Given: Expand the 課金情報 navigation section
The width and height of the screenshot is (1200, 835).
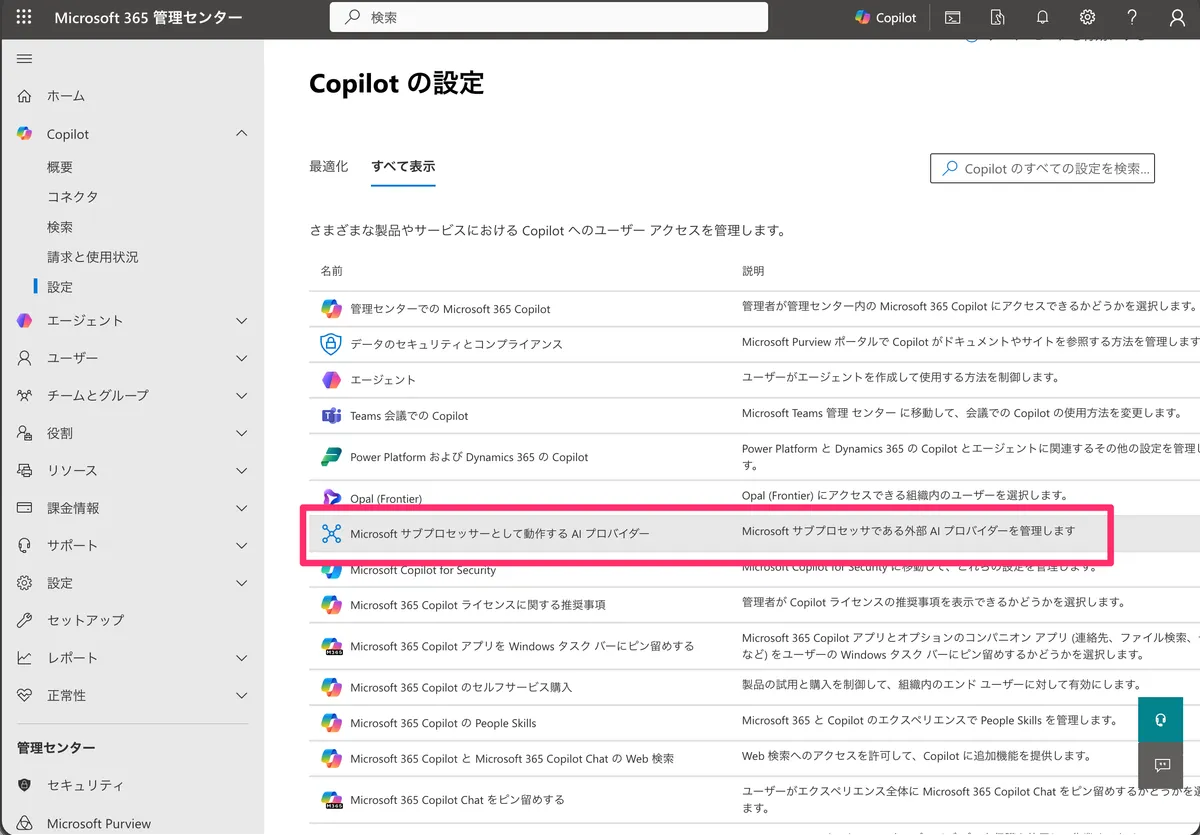Looking at the screenshot, I should coord(241,508).
